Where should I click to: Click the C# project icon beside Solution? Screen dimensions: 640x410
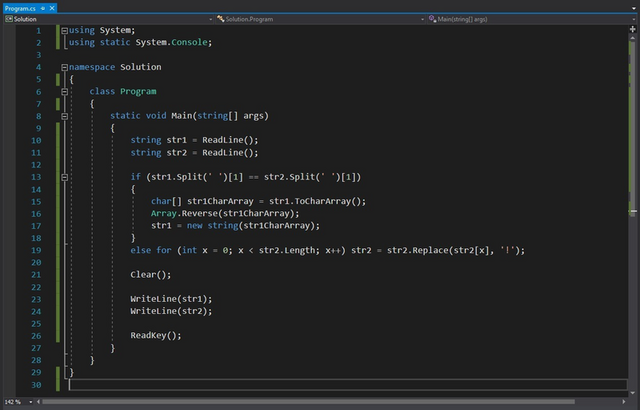tap(9, 19)
